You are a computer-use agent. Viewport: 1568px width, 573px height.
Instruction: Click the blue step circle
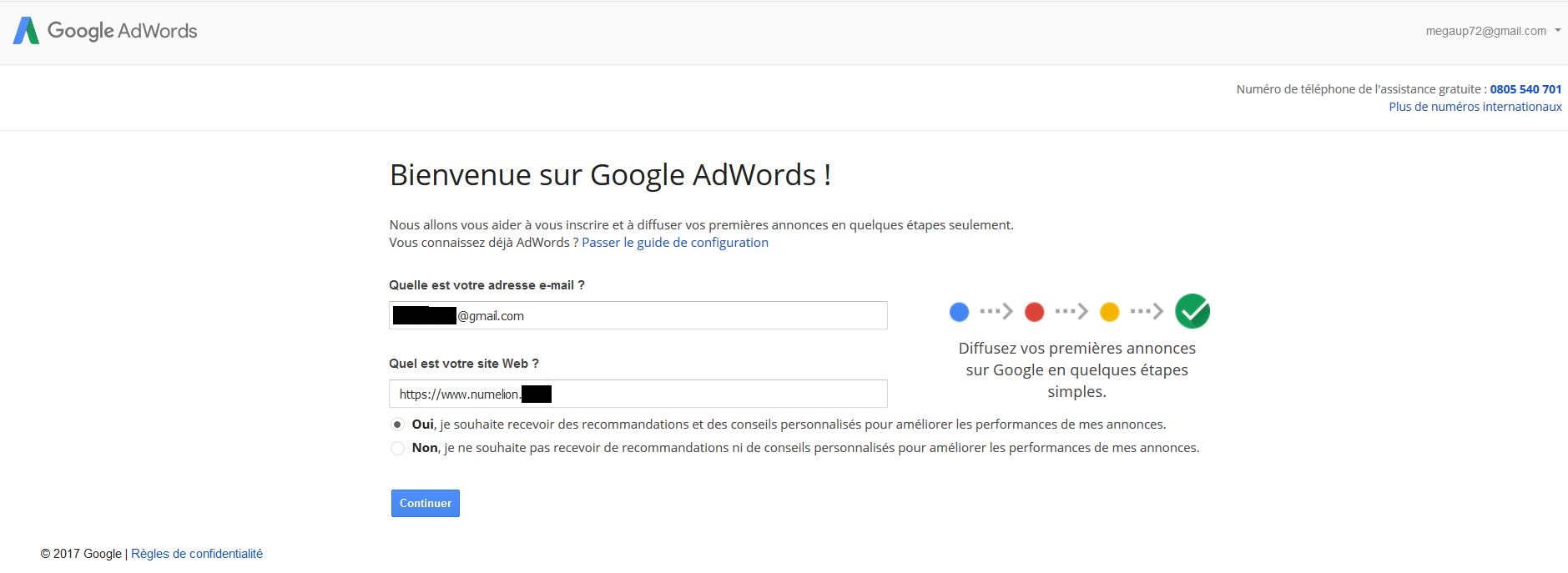[959, 312]
